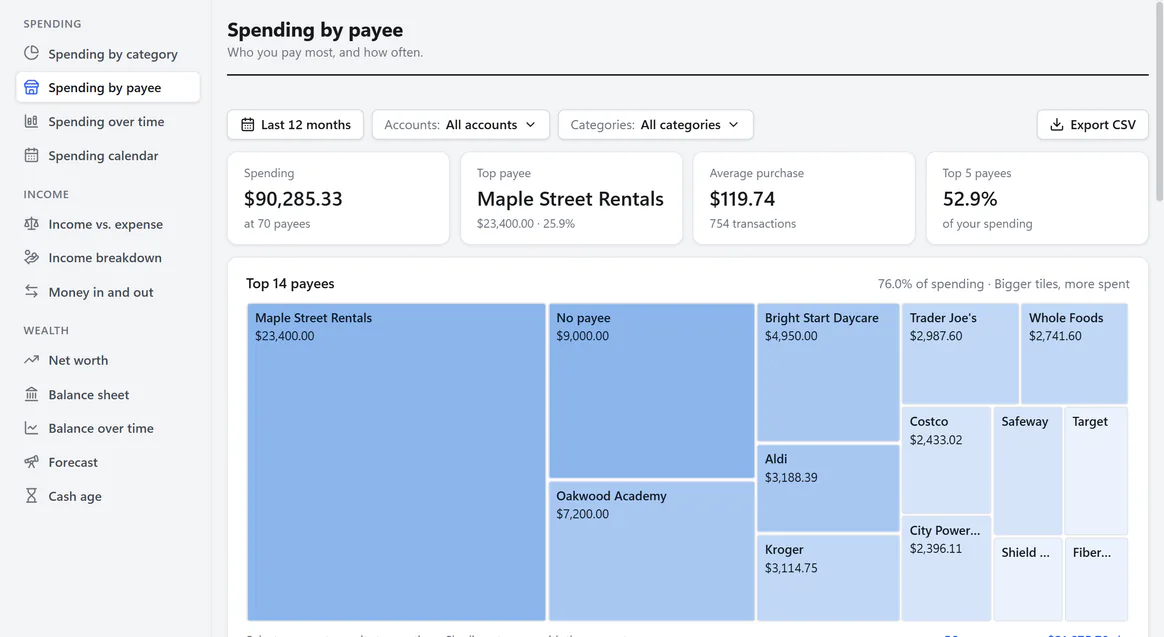Click the Spending calendar icon
The image size is (1164, 637).
[31, 155]
